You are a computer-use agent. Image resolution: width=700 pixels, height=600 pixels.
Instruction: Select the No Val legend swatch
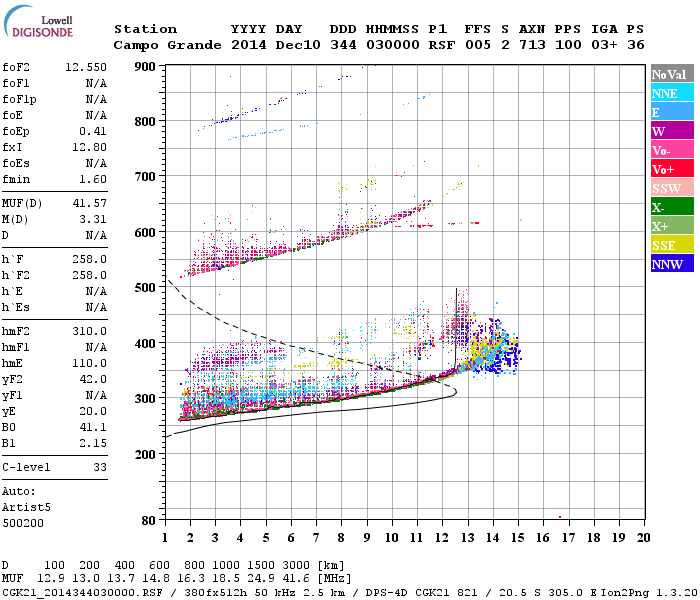click(672, 74)
